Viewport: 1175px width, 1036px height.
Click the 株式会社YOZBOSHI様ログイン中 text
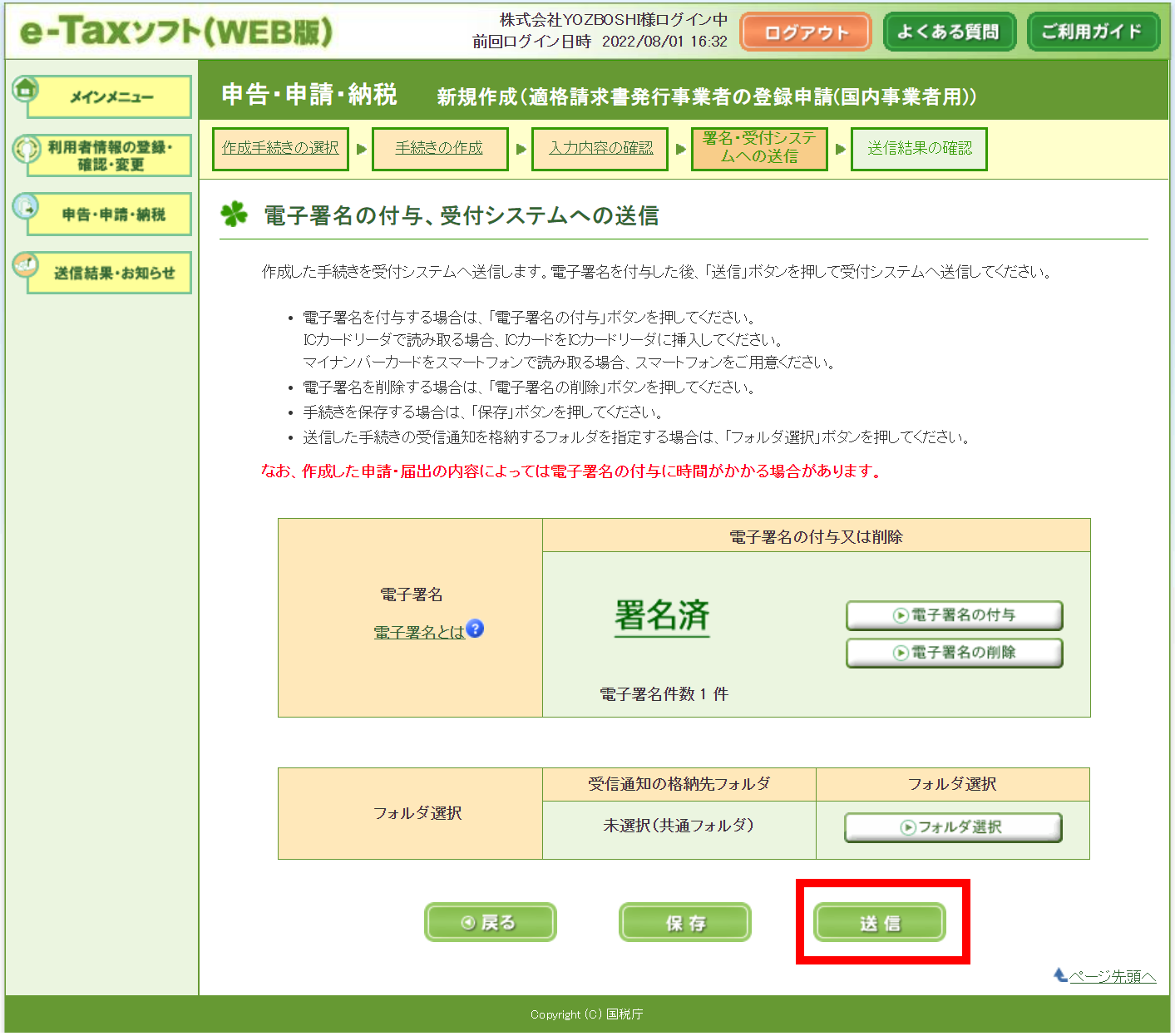pos(614,19)
